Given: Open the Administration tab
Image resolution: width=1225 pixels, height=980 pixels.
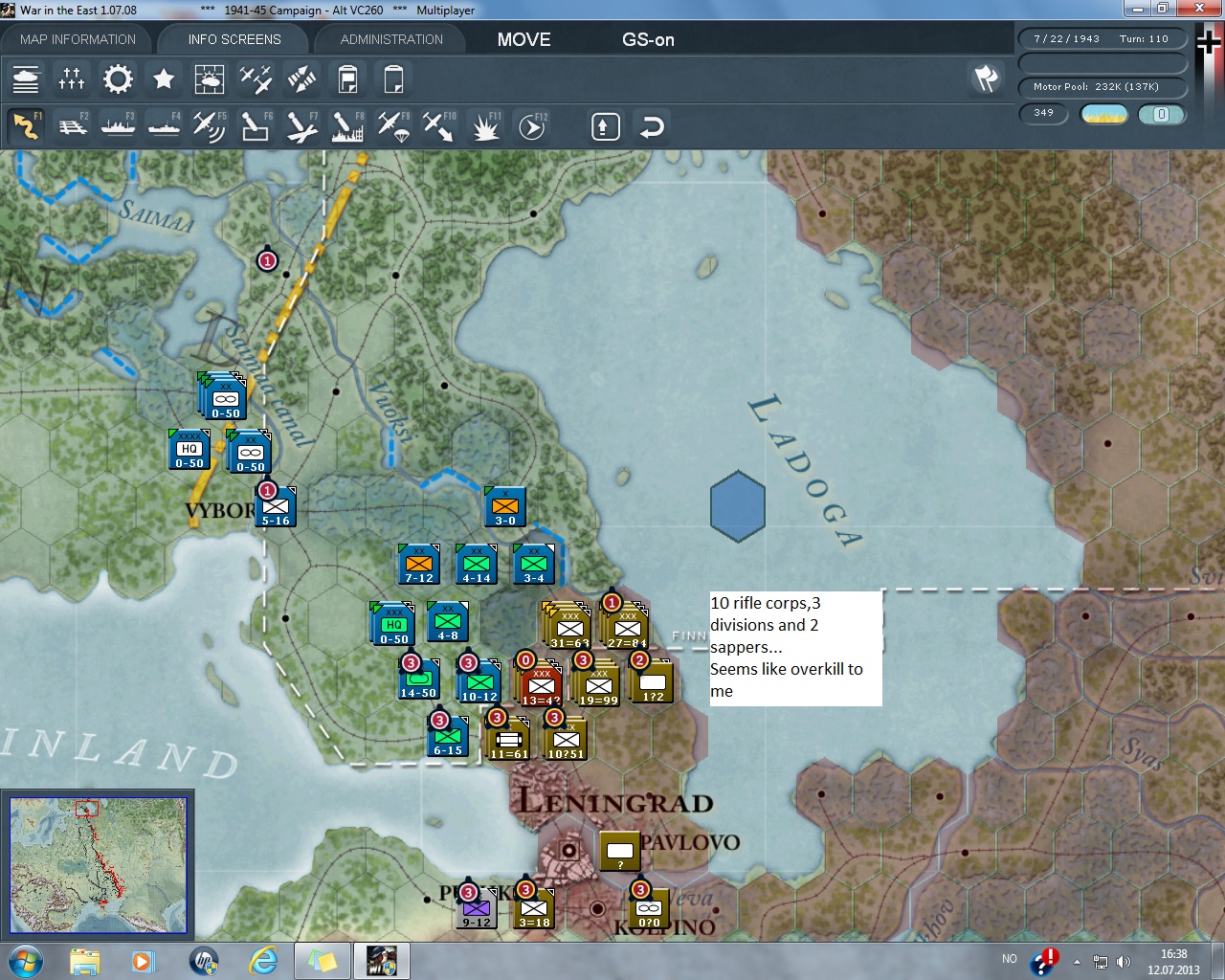Looking at the screenshot, I should pos(391,39).
